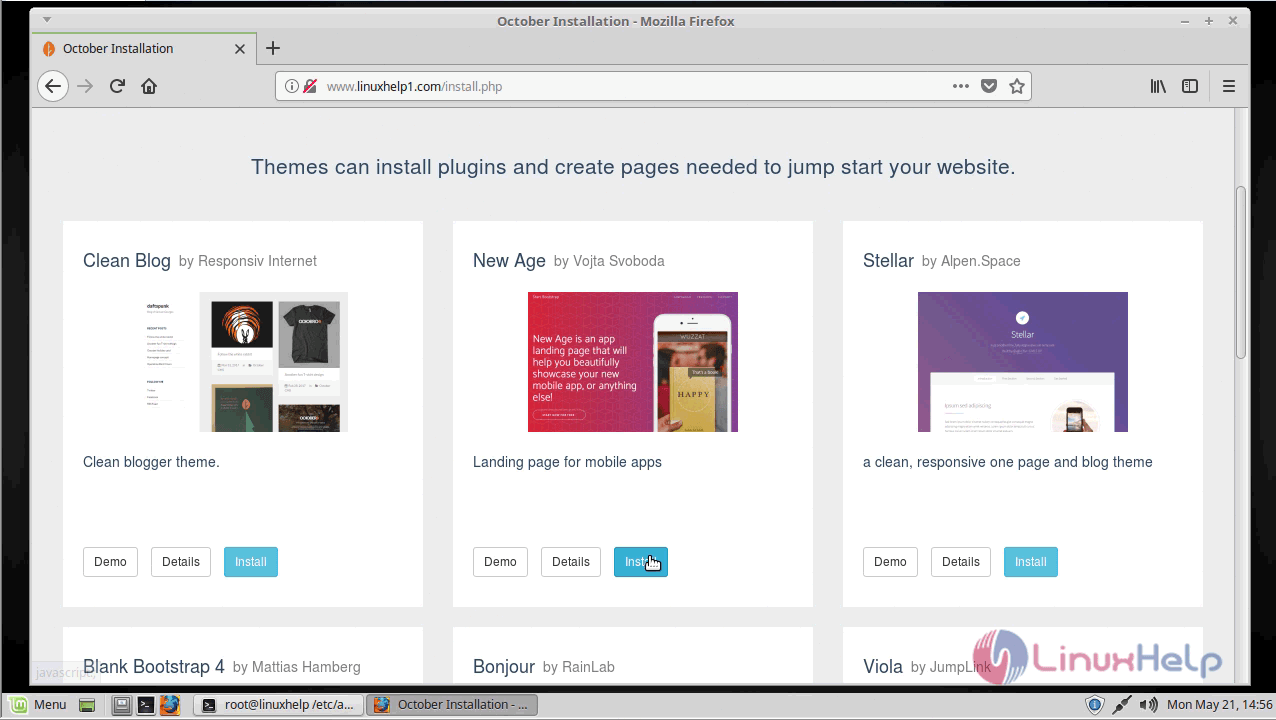Screen dimensions: 1276x720
Task: View Details of Stellar theme
Action: pos(961,562)
